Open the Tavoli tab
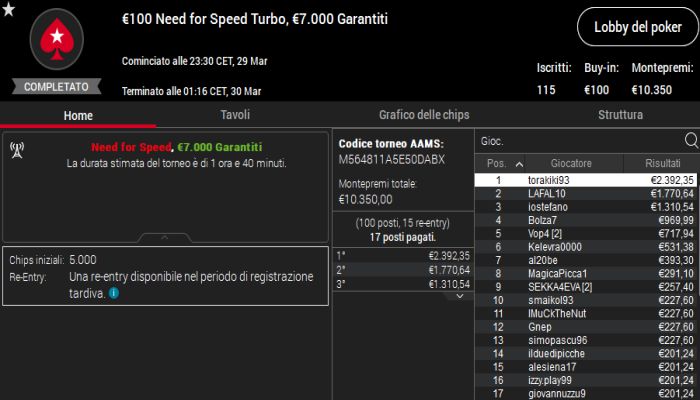 tap(234, 115)
